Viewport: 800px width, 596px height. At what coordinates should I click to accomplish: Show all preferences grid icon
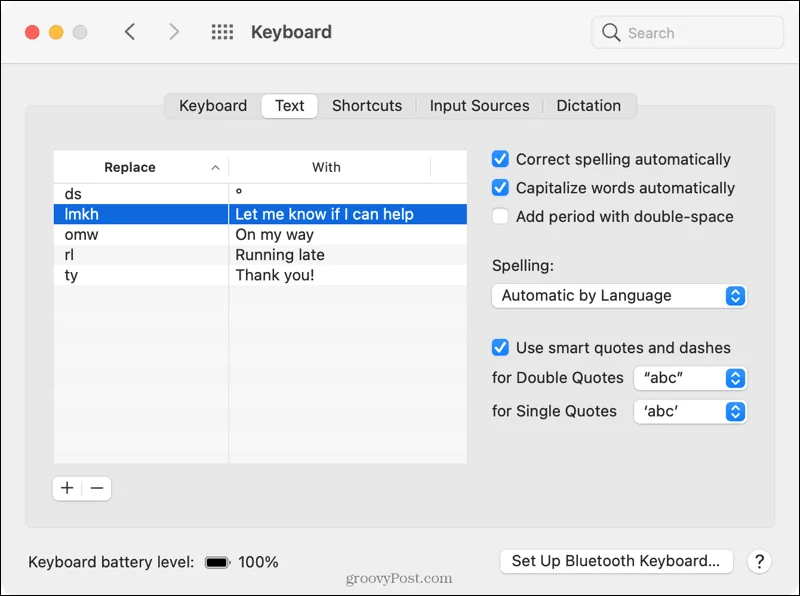pyautogui.click(x=222, y=32)
